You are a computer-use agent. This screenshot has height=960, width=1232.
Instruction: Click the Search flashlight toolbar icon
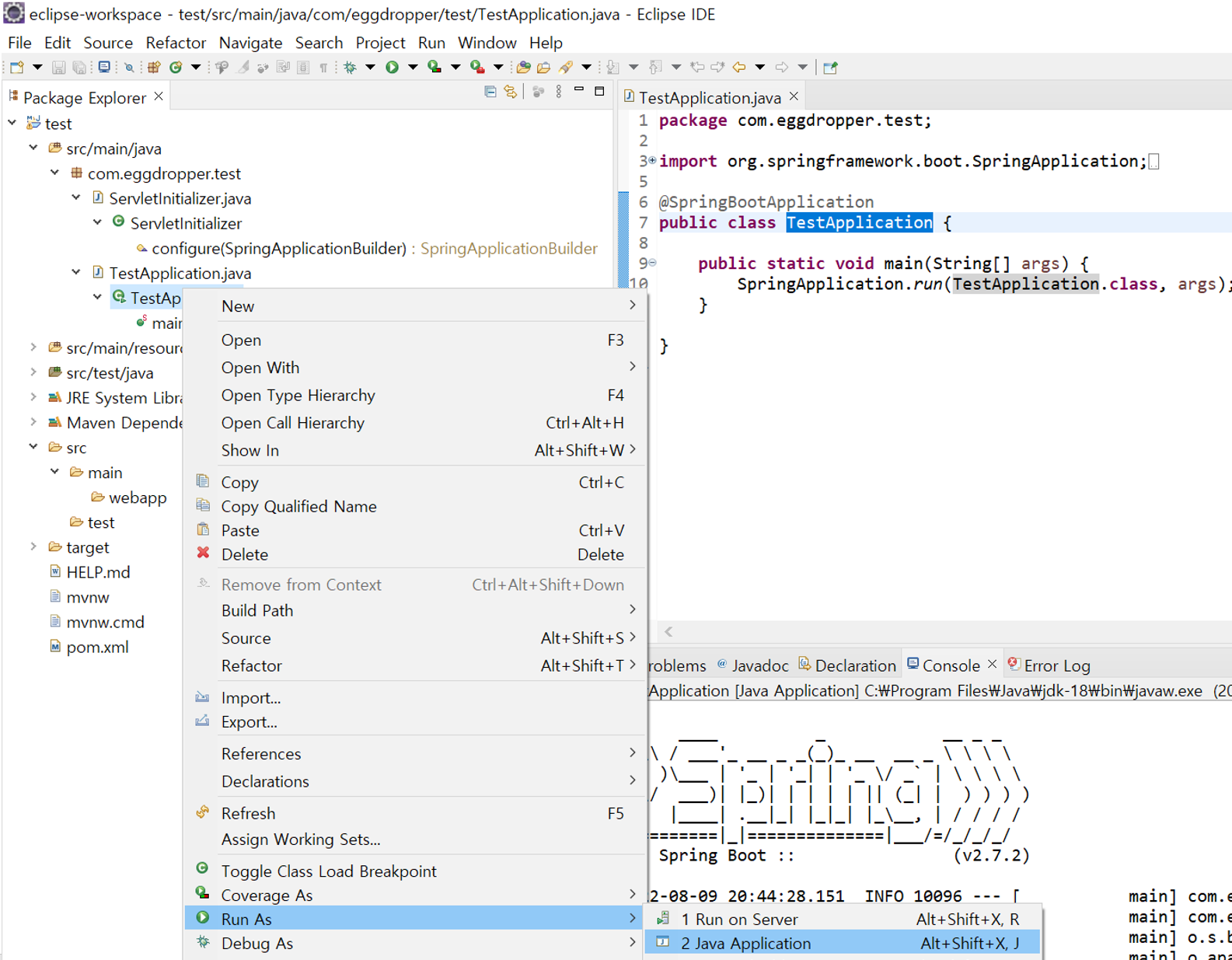566,68
